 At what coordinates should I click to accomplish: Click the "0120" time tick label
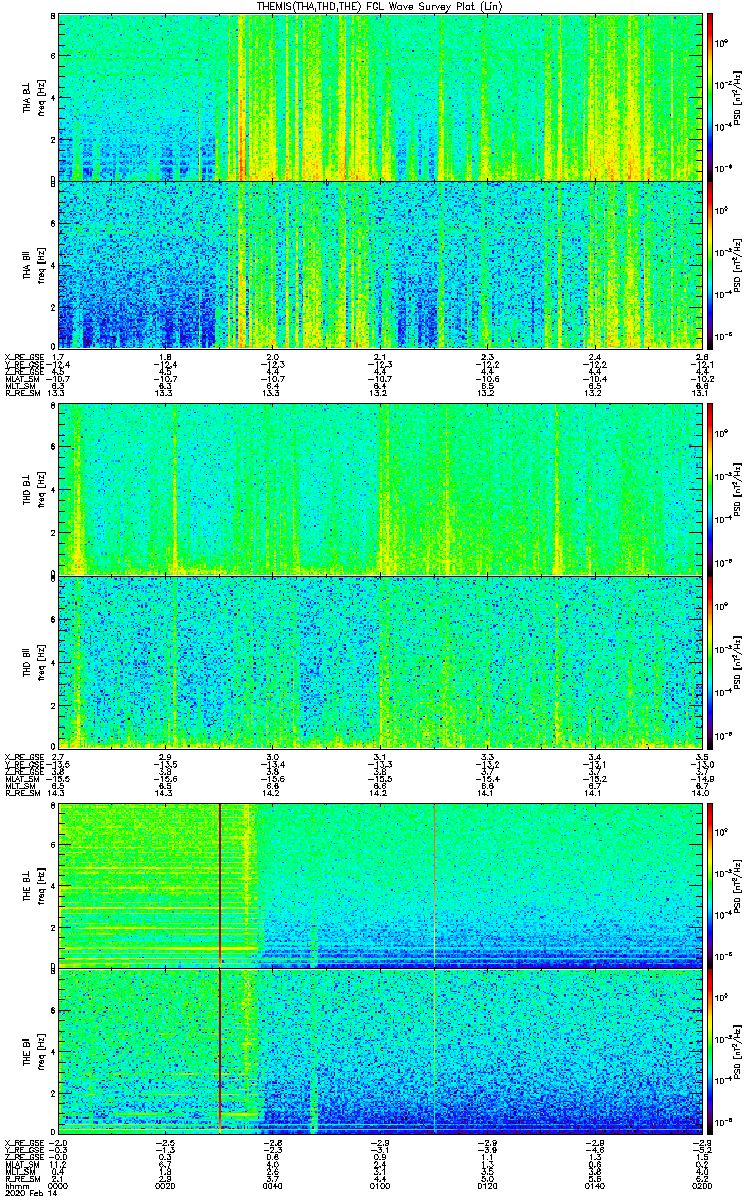pos(488,1187)
